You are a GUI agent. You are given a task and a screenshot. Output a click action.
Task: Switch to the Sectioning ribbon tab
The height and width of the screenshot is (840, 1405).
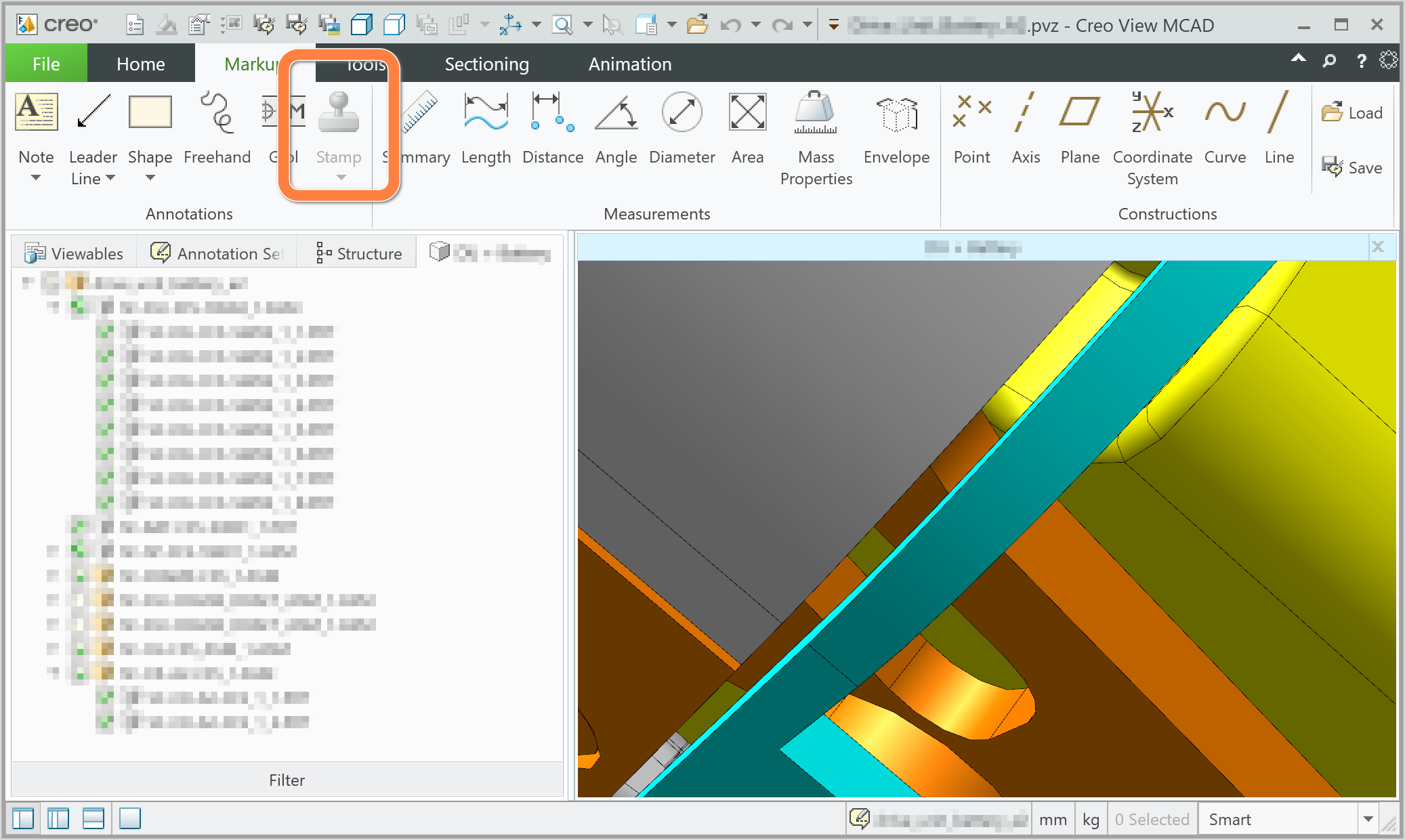click(486, 63)
